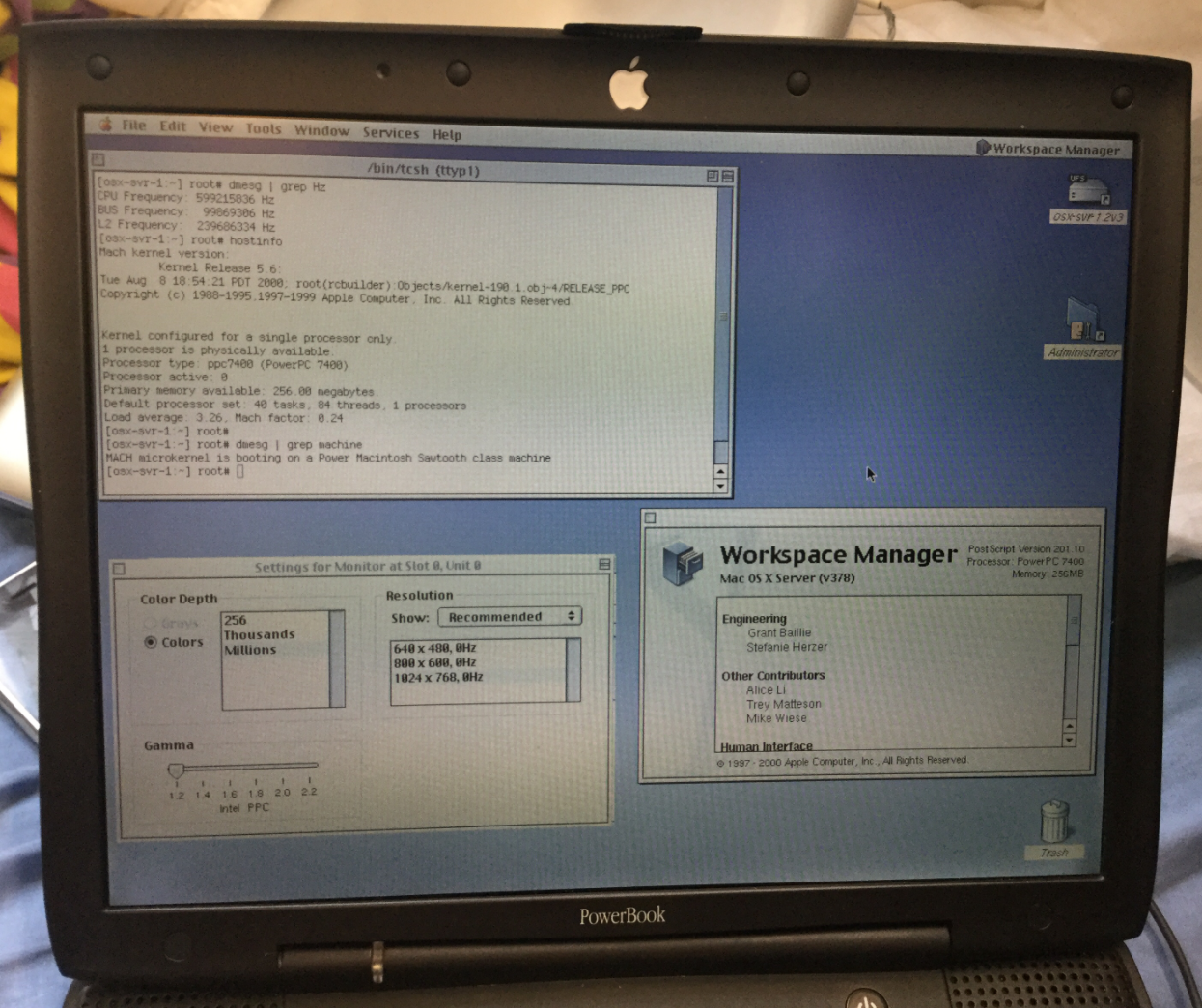The height and width of the screenshot is (1008, 1202).
Task: Select the Grays radio button
Action: point(151,624)
